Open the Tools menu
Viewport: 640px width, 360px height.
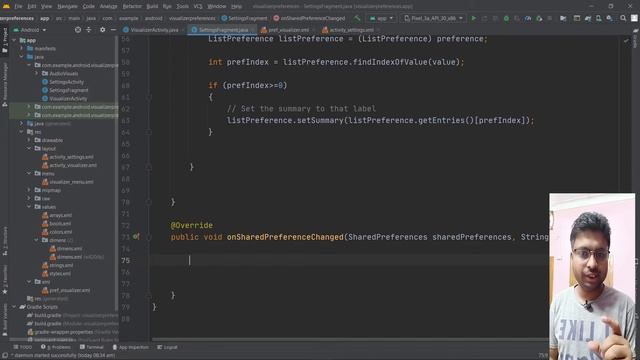tap(182, 7)
